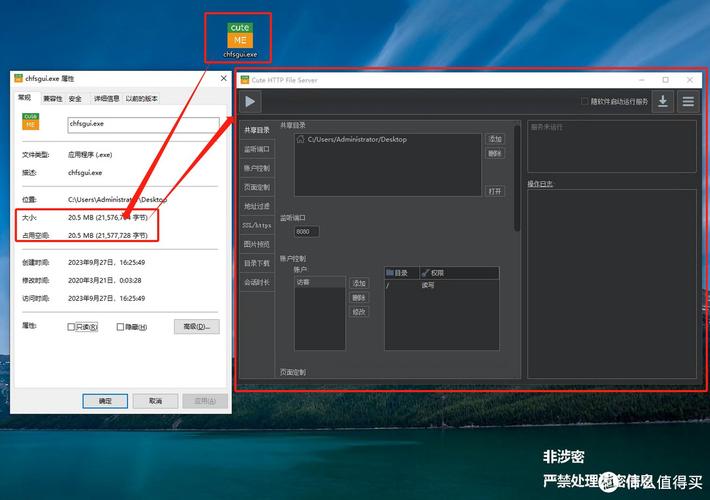Enable 随软件启动运行服务 checkbox
Viewport: 710px width, 500px height.
pos(585,101)
